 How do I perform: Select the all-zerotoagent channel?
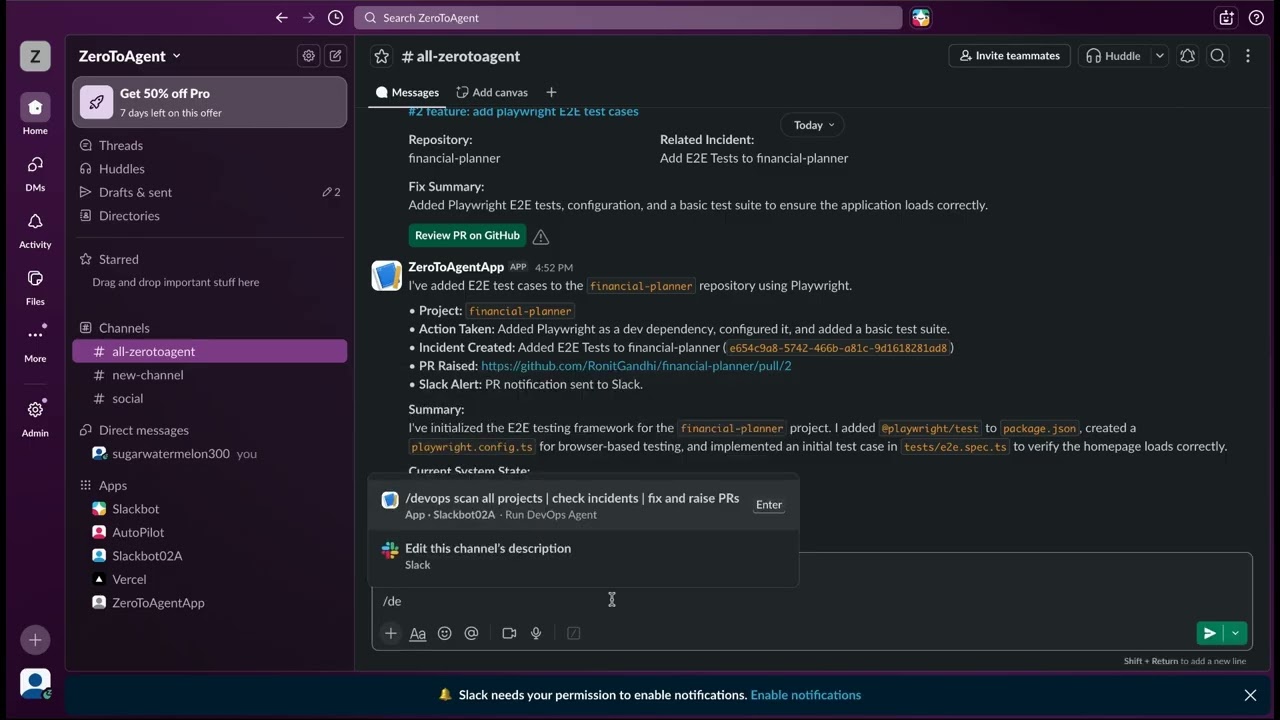point(210,351)
